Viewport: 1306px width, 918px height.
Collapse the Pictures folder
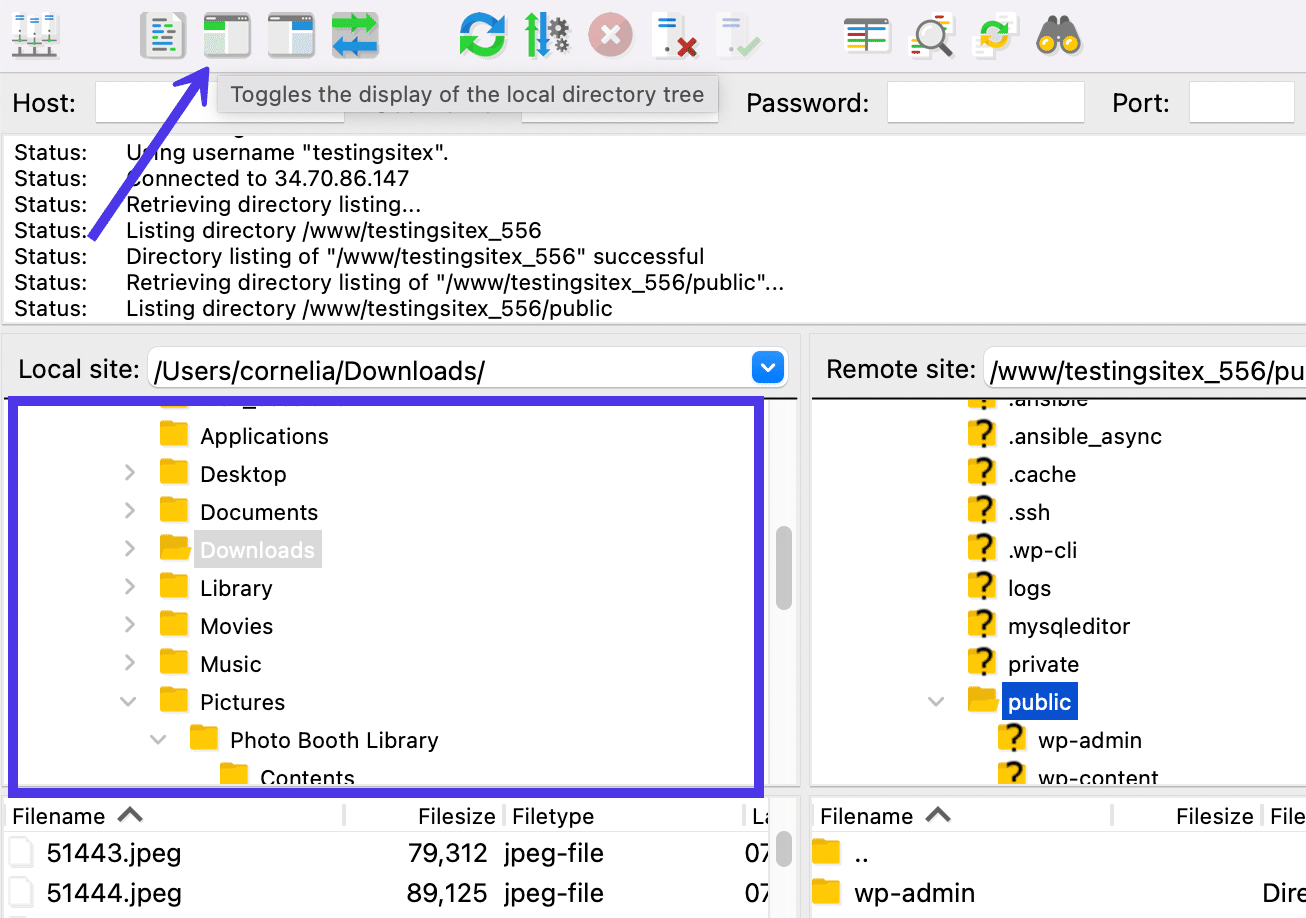click(128, 701)
